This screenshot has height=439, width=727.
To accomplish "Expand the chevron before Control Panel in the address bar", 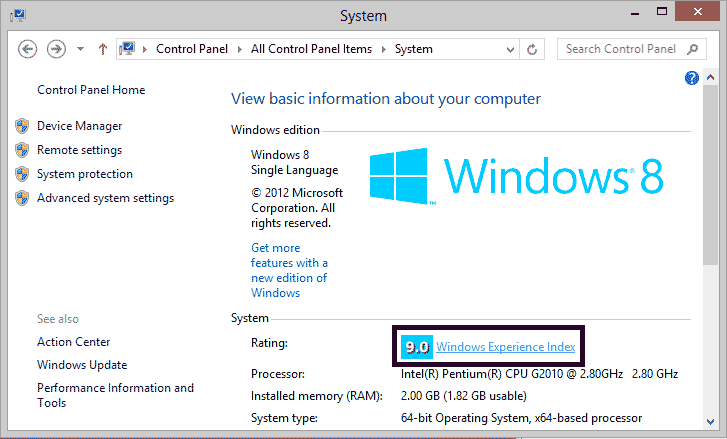I will [x=145, y=49].
